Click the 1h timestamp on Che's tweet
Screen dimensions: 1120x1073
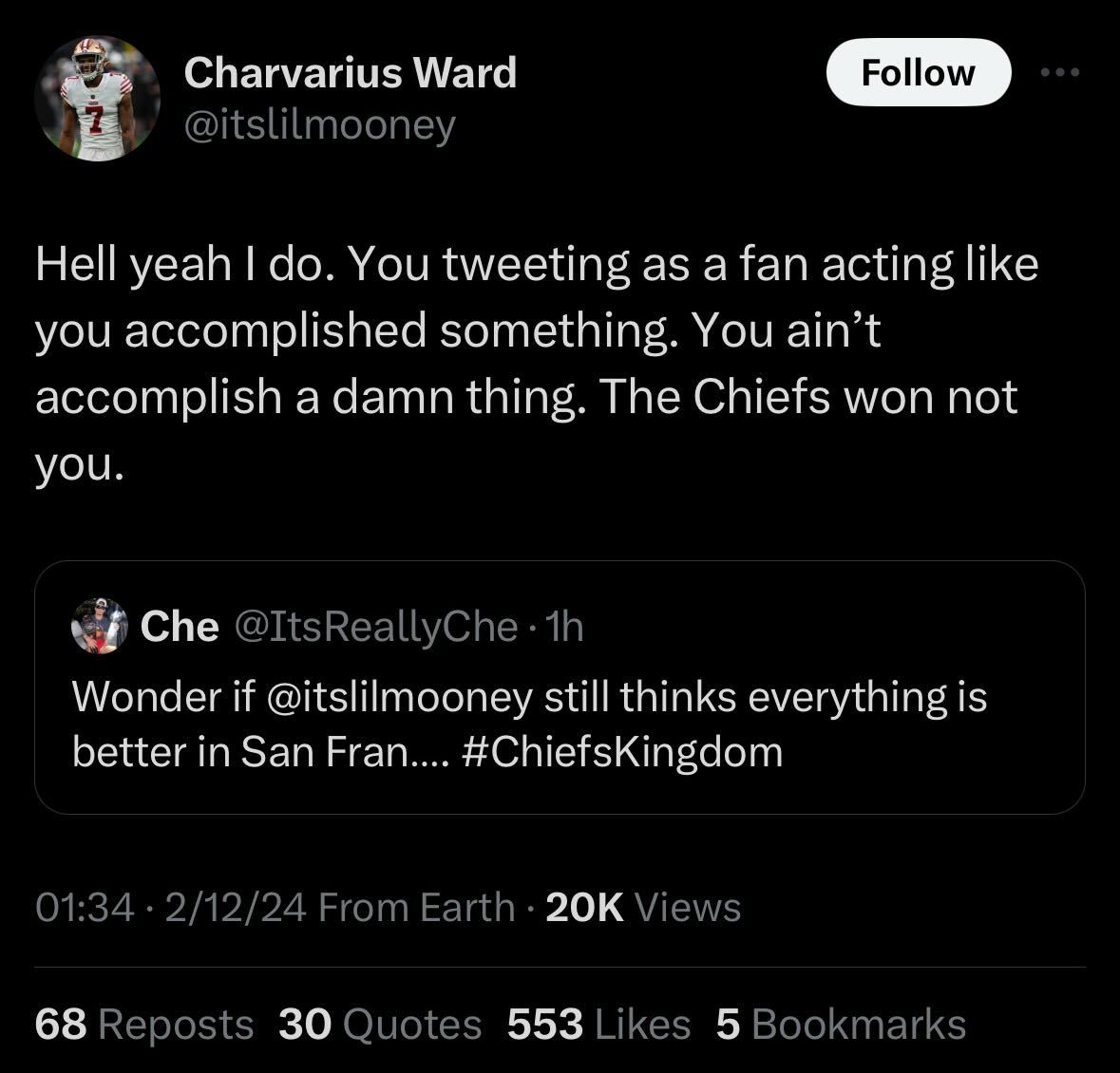(x=564, y=627)
